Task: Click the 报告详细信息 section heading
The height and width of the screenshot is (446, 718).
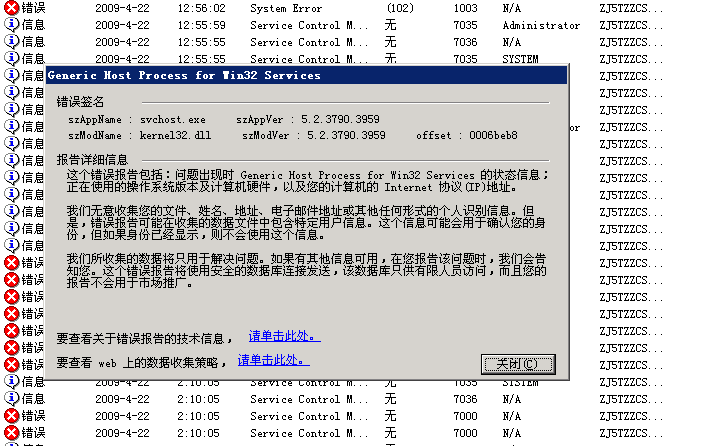Action: point(92,160)
